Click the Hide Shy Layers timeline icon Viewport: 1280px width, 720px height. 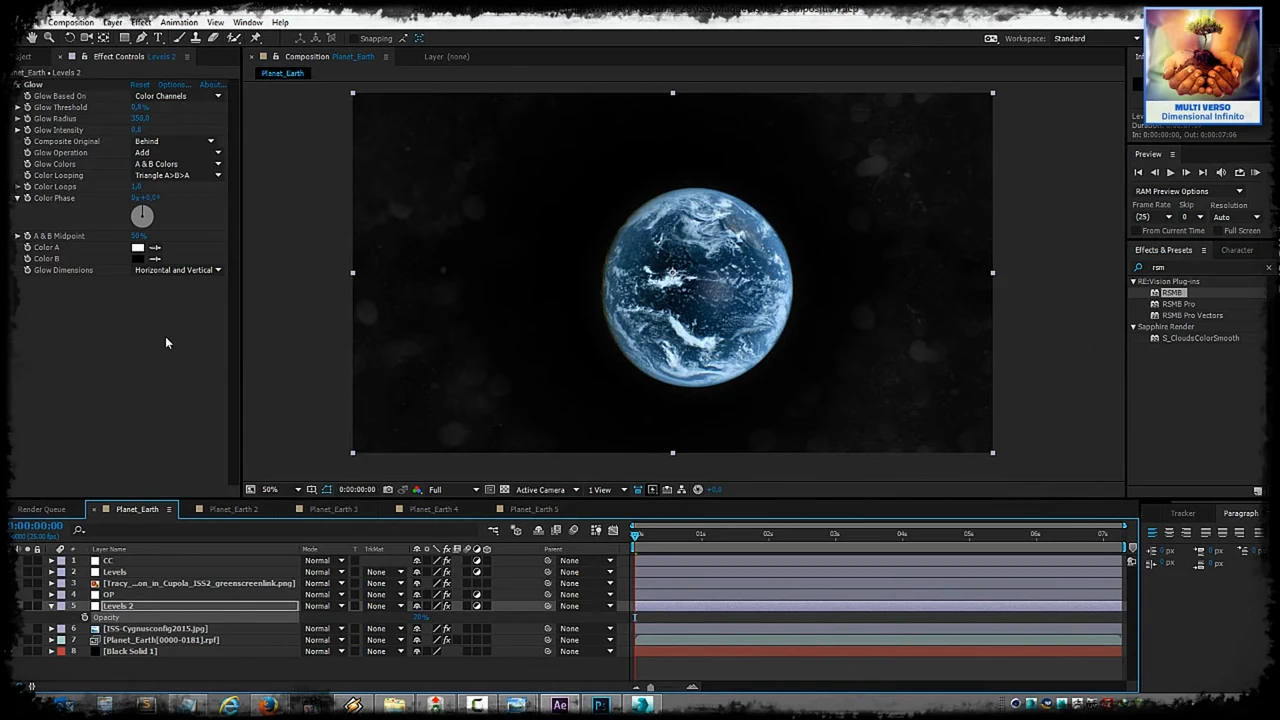point(538,530)
